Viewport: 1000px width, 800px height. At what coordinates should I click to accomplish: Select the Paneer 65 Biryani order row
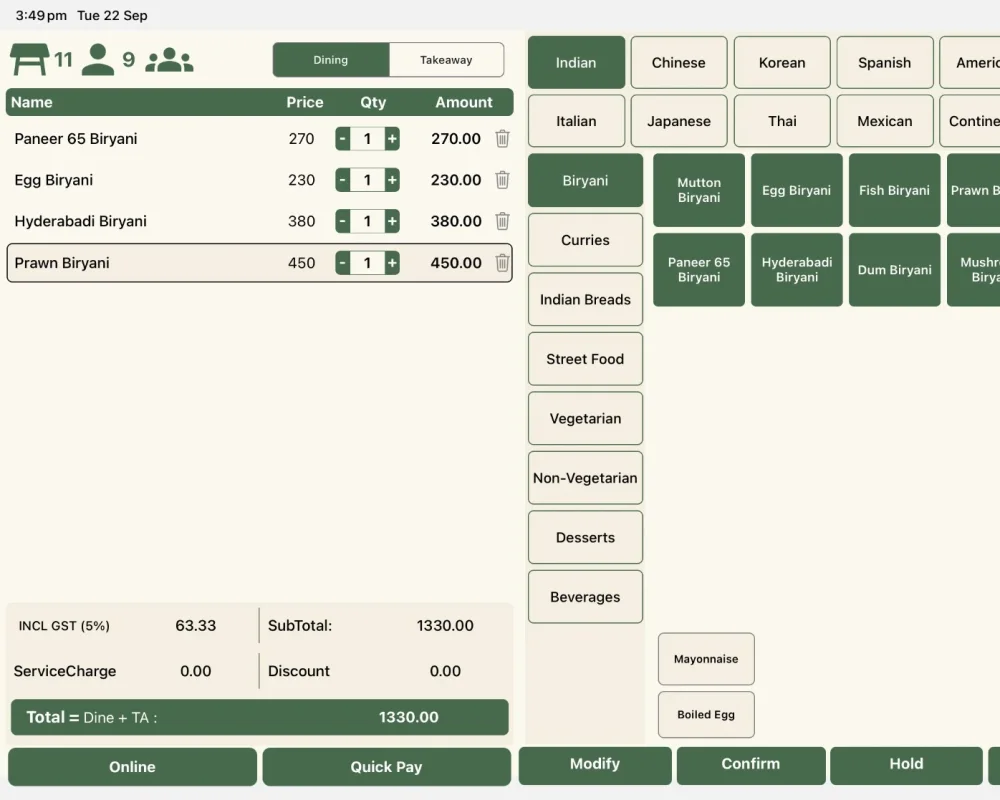tap(260, 138)
